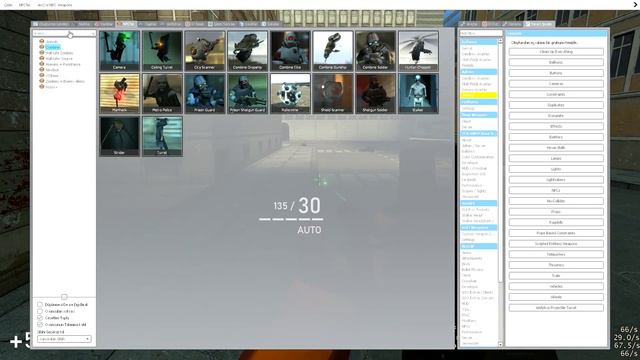Click the tool list scrollbar up arrow
Screen dimensions: 640x360
click(x=500, y=41)
